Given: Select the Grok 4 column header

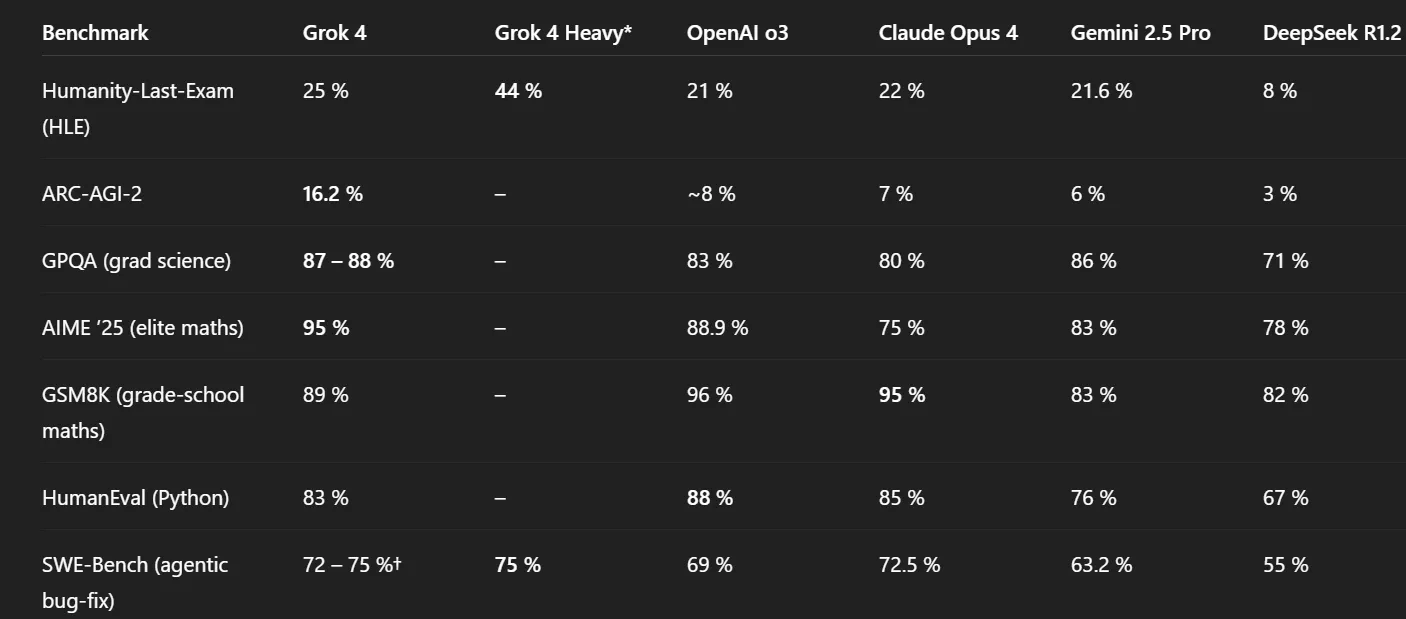Looking at the screenshot, I should point(335,33).
